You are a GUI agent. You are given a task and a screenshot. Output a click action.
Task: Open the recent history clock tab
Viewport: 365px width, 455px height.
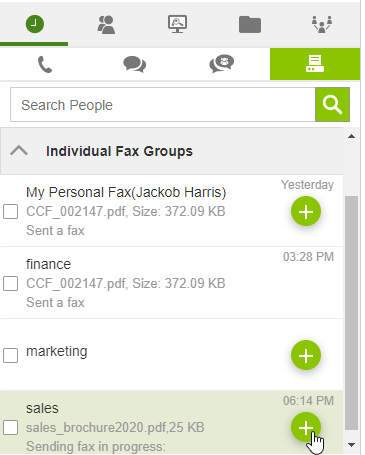coord(35,24)
